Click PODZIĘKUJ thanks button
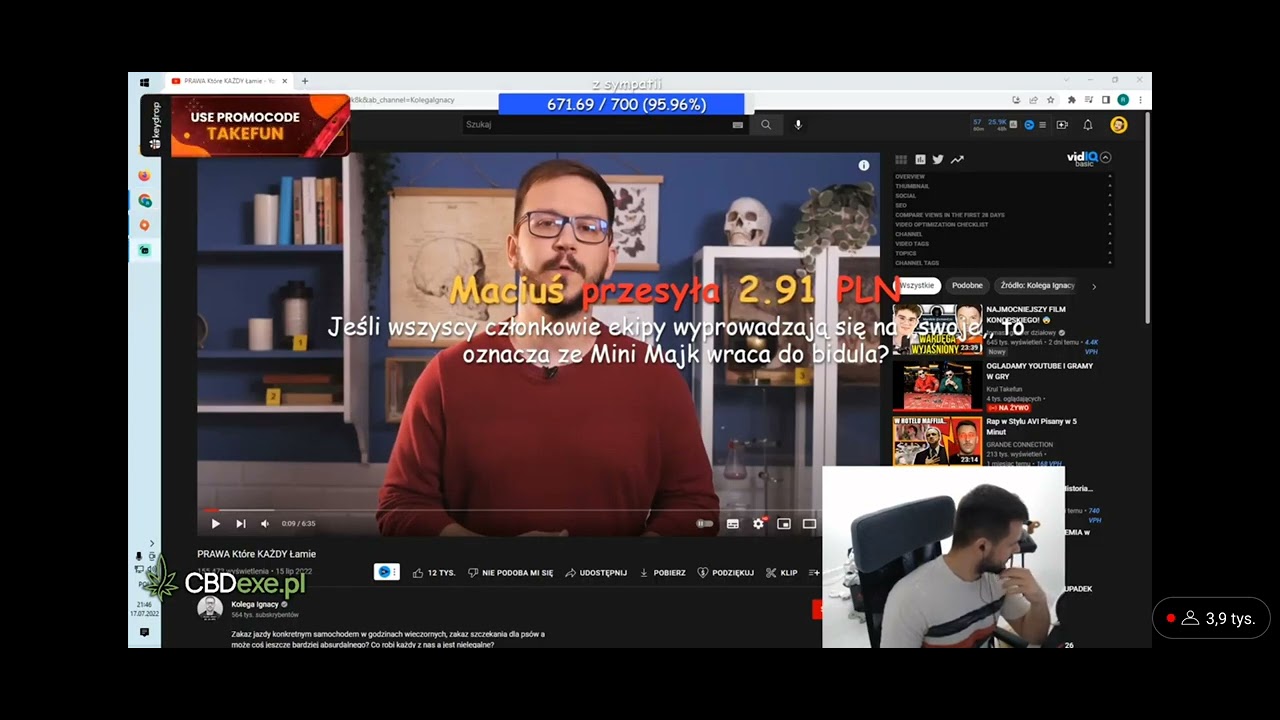The width and height of the screenshot is (1280, 720). click(x=725, y=573)
